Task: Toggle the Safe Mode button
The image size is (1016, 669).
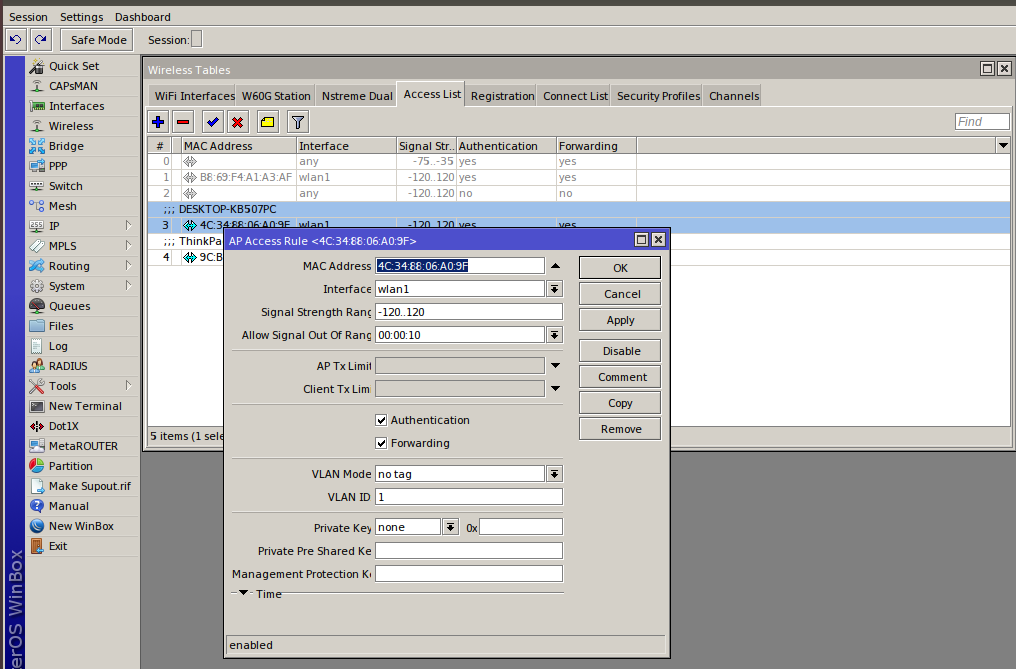Action: coord(98,40)
